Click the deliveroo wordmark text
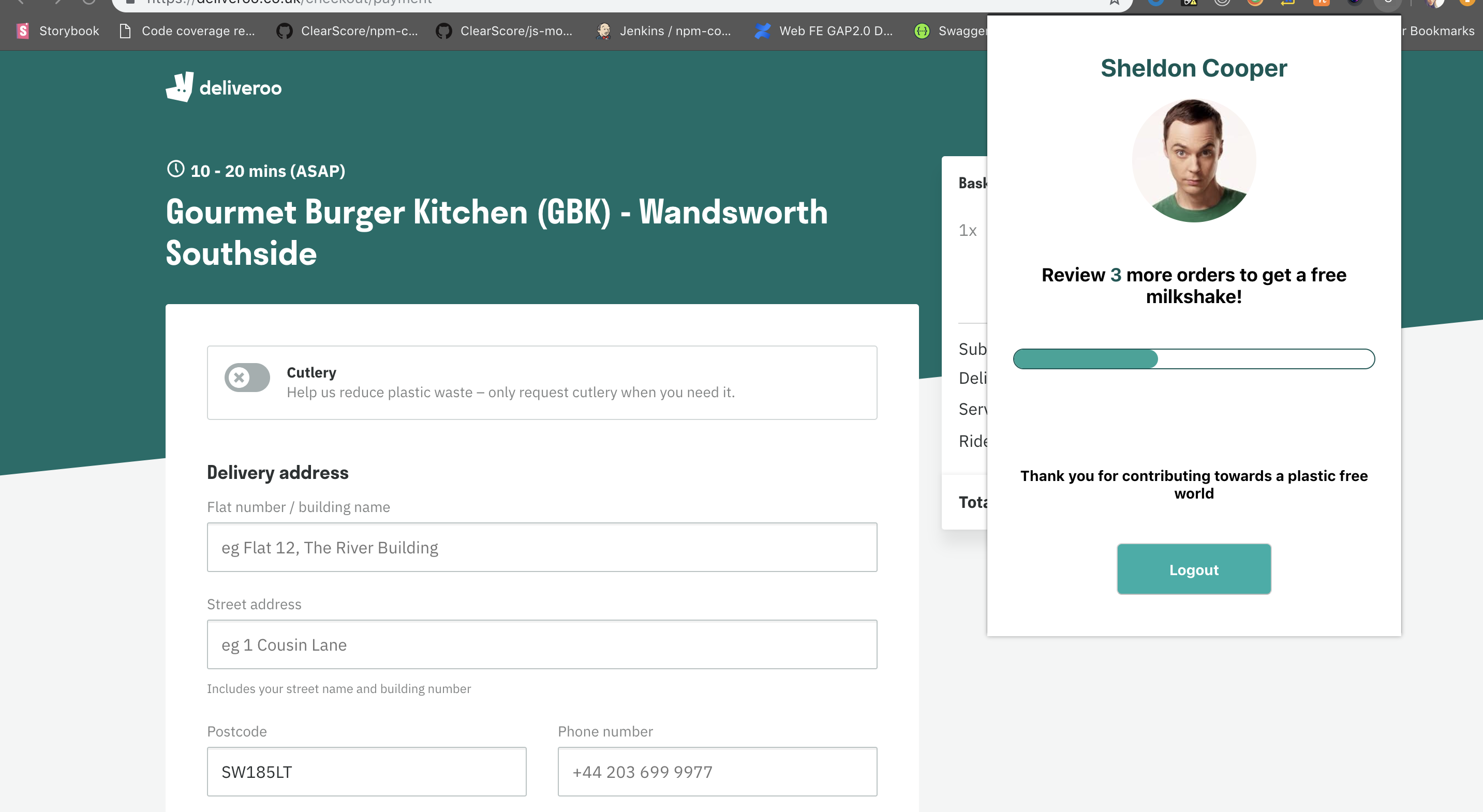The height and width of the screenshot is (812, 1483). (x=240, y=88)
